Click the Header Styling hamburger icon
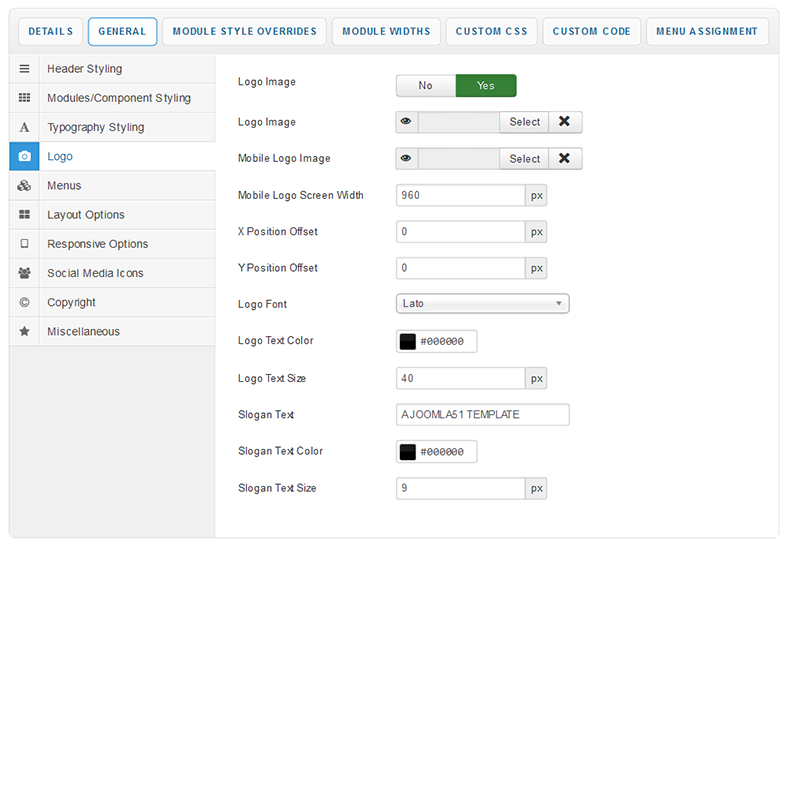The image size is (788, 788). pos(25,69)
